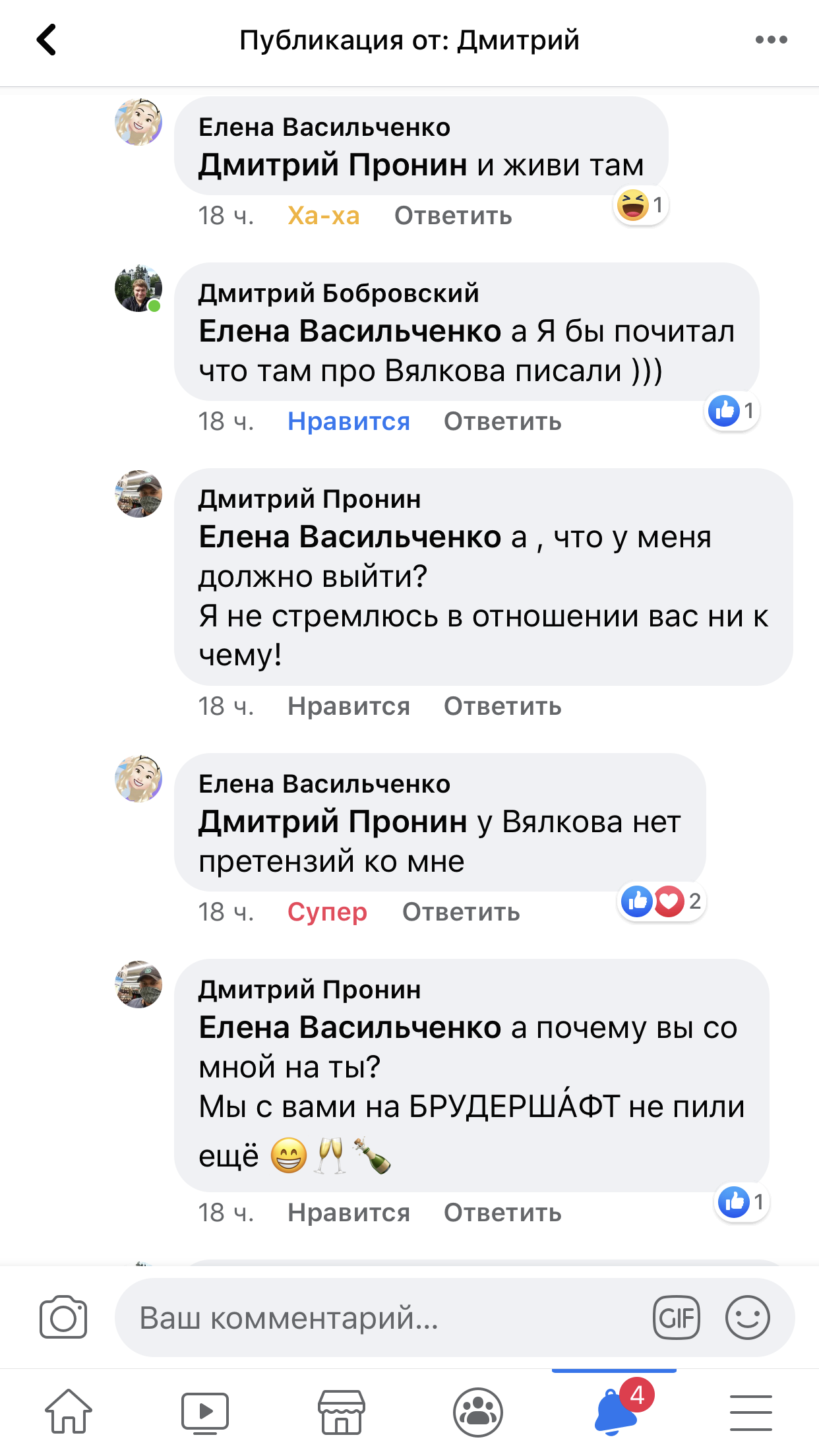Go to the Home feed tab
The image size is (819, 1456).
pos(69,1411)
